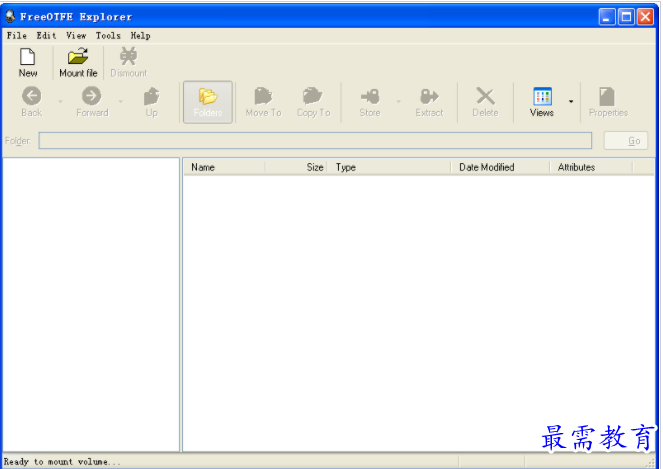The image size is (663, 469).
Task: Click the Move To icon
Action: coord(263,96)
